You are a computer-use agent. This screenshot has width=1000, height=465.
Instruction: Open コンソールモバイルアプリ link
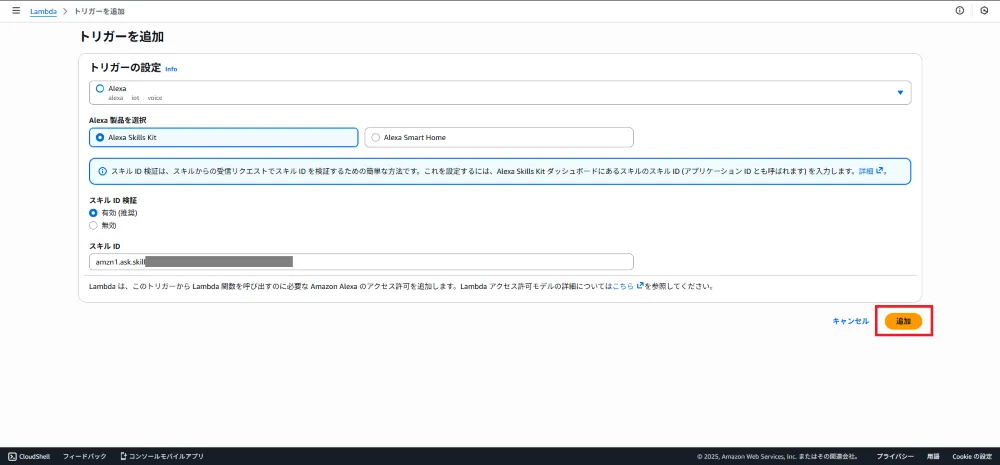click(x=162, y=457)
